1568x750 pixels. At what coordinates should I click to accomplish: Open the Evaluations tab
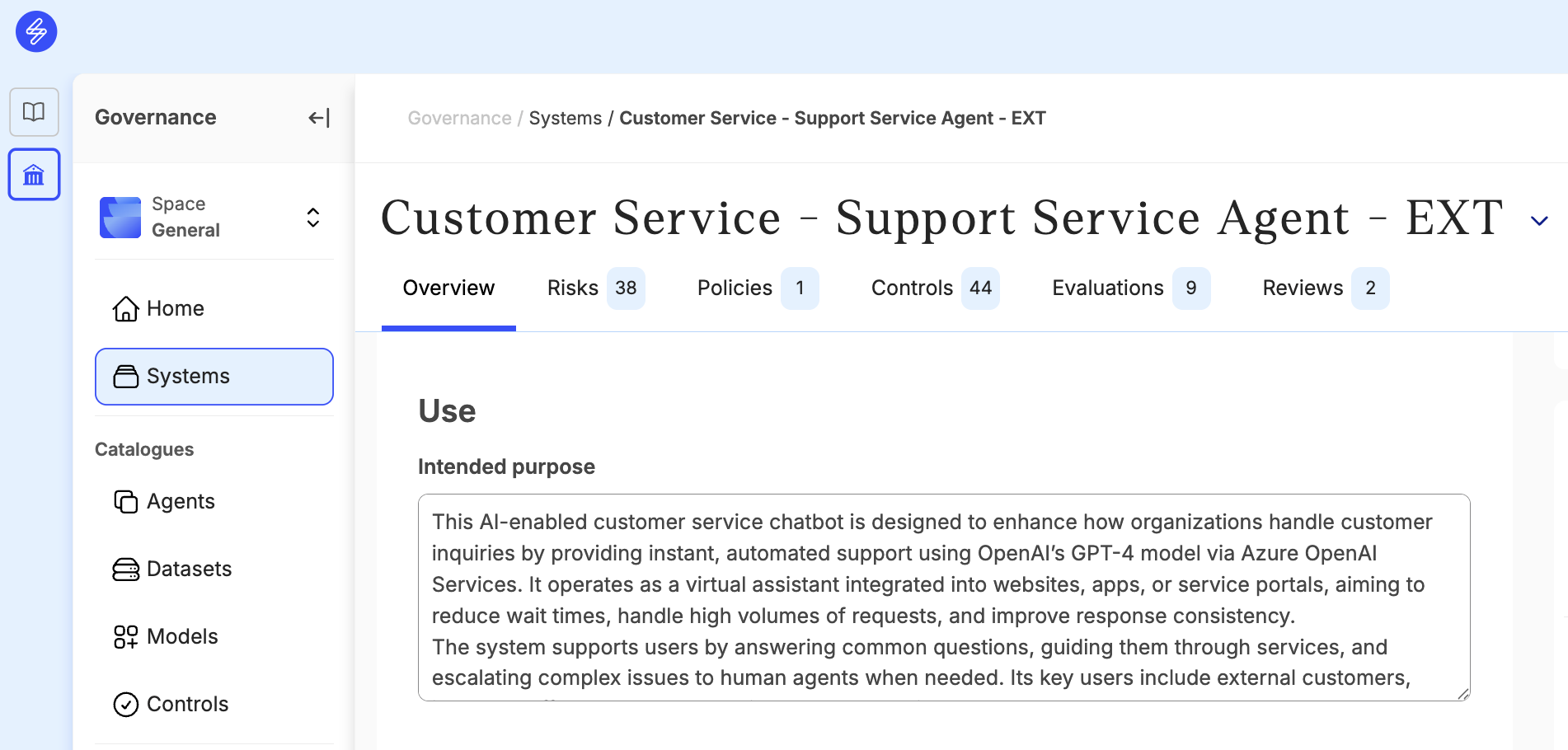pos(1130,288)
